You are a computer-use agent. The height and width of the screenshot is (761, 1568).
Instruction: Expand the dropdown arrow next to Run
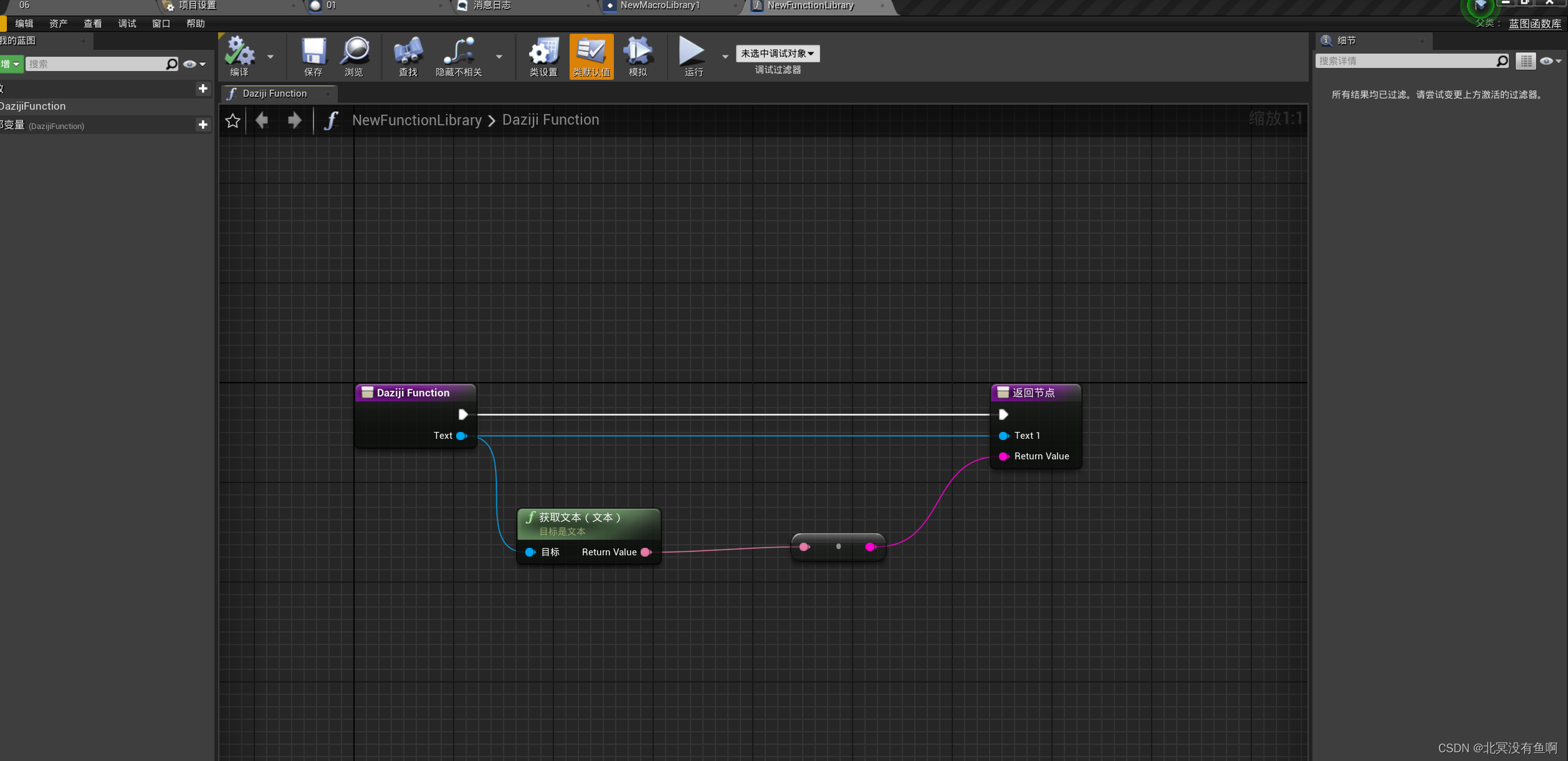click(725, 57)
